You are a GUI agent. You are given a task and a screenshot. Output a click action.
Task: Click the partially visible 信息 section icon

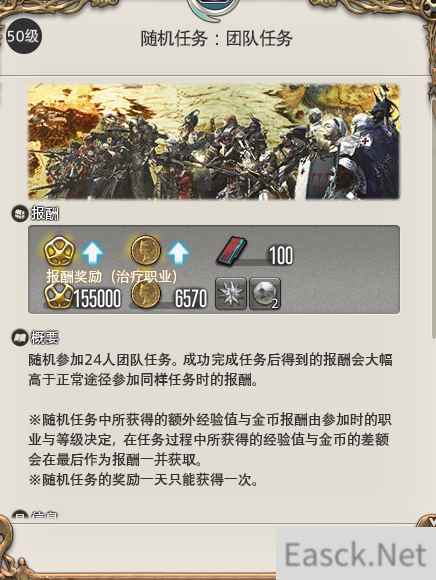click(x=20, y=516)
